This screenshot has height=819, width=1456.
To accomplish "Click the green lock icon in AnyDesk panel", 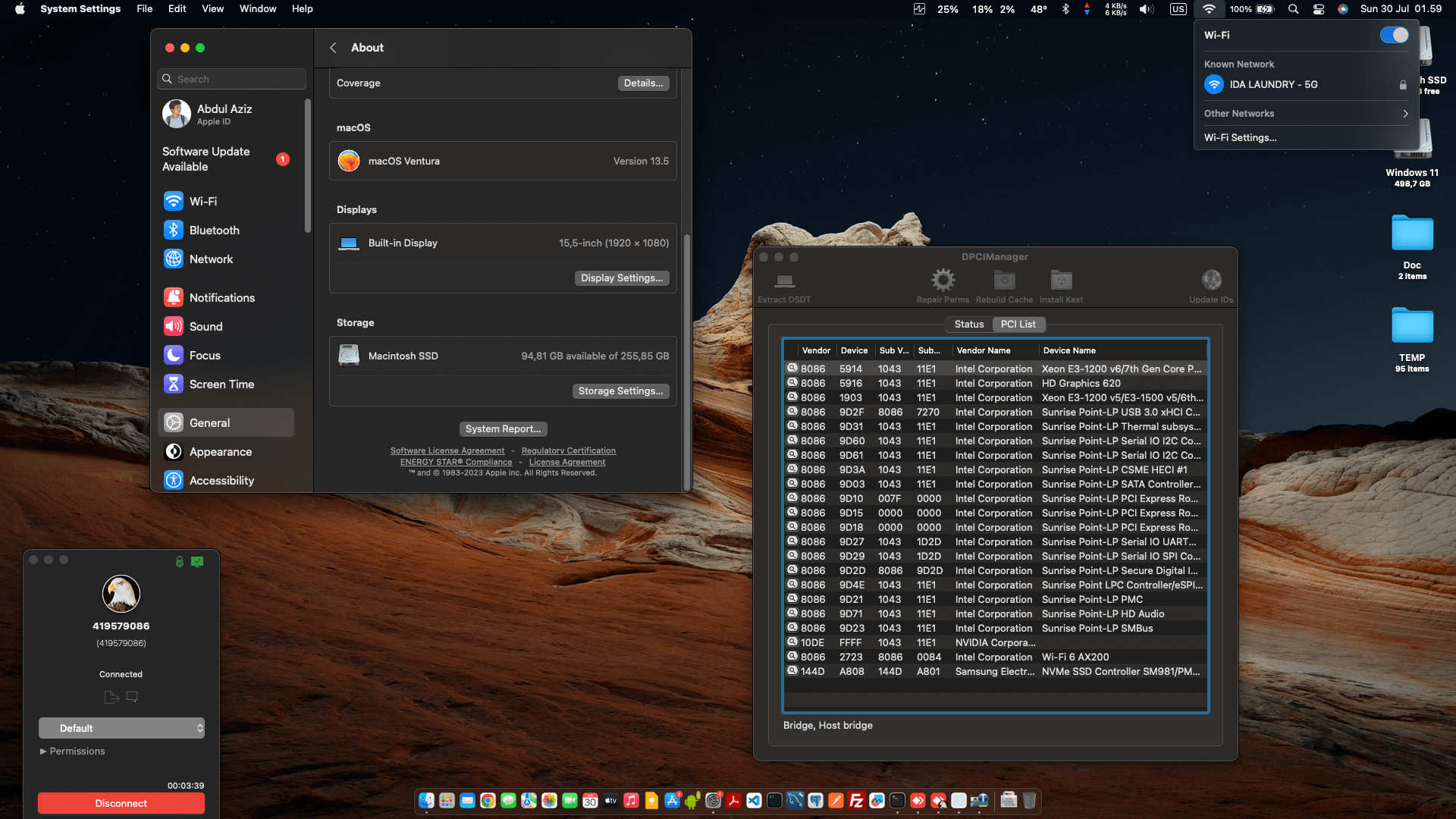I will [x=180, y=561].
